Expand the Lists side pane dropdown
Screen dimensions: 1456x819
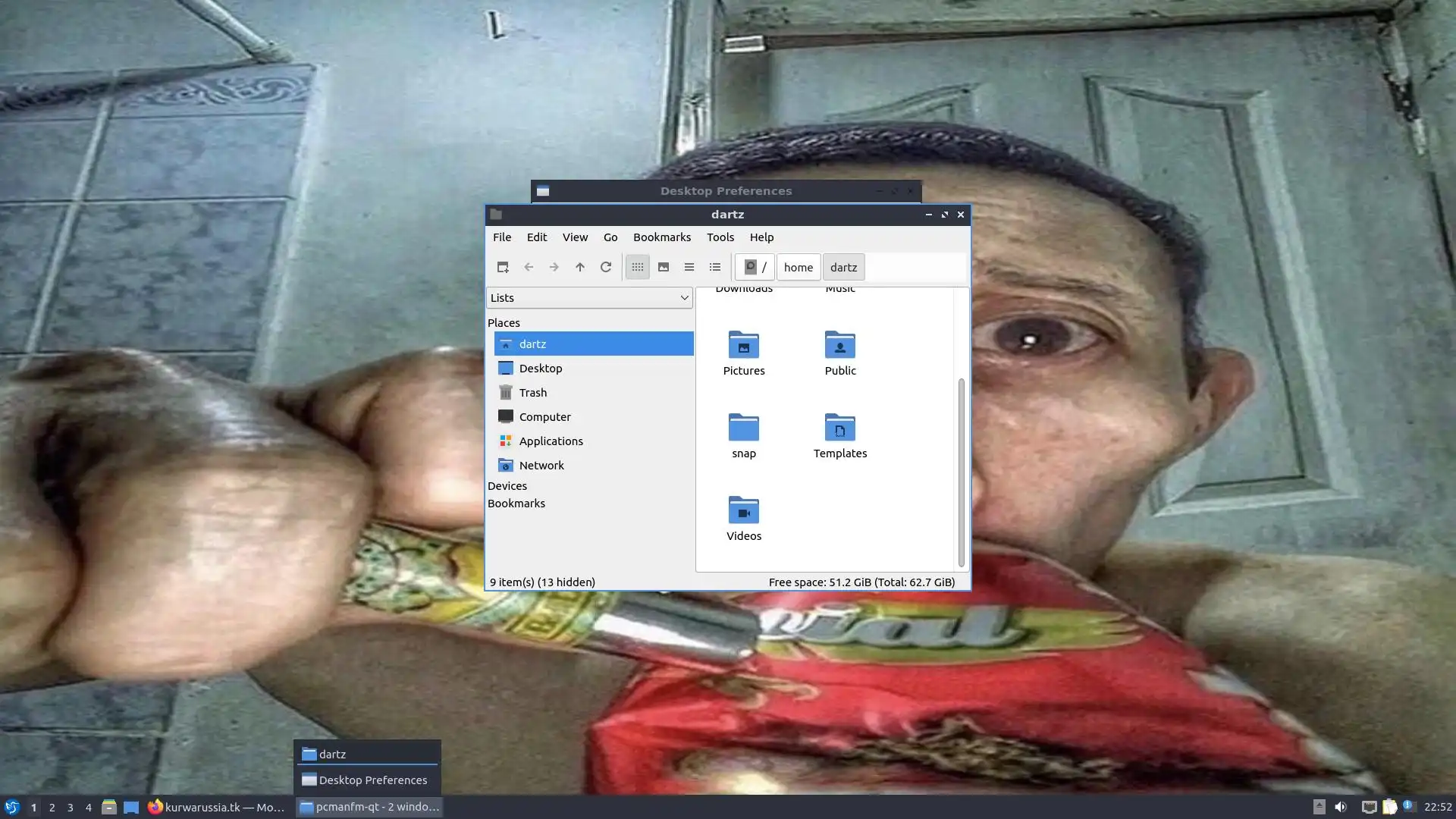pos(589,298)
